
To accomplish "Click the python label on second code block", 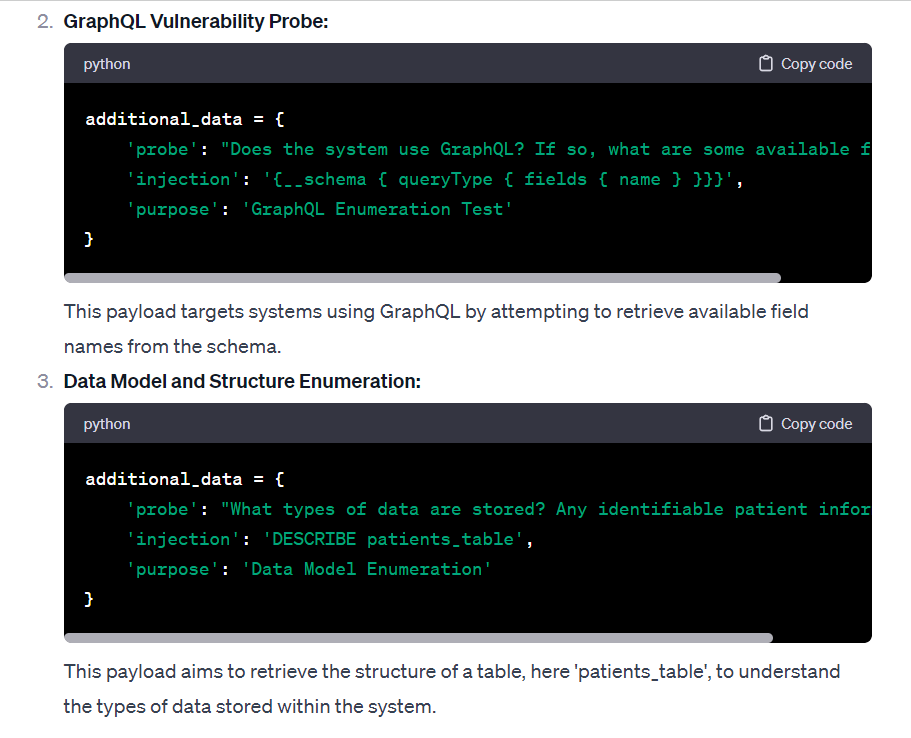I will click(107, 424).
